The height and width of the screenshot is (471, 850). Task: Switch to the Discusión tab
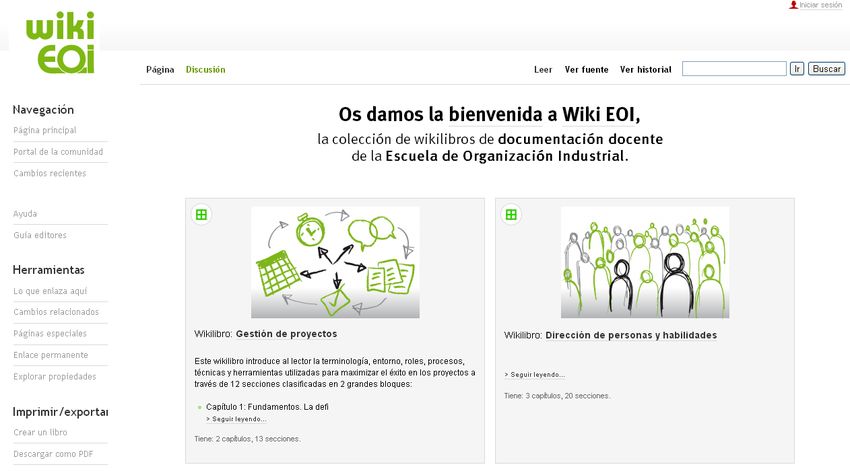[x=205, y=69]
